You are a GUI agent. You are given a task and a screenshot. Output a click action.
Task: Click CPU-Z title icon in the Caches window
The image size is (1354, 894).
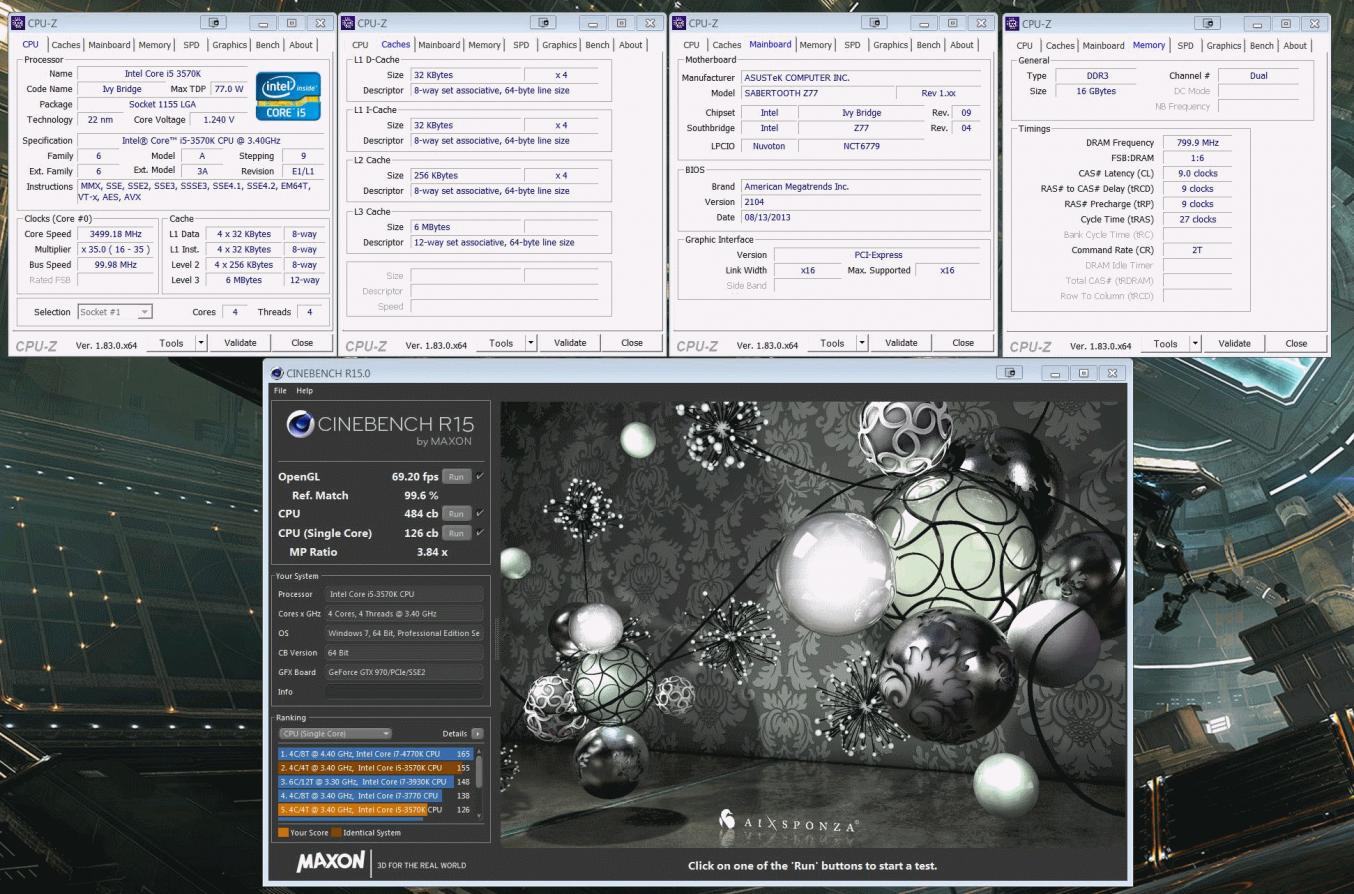click(x=347, y=22)
